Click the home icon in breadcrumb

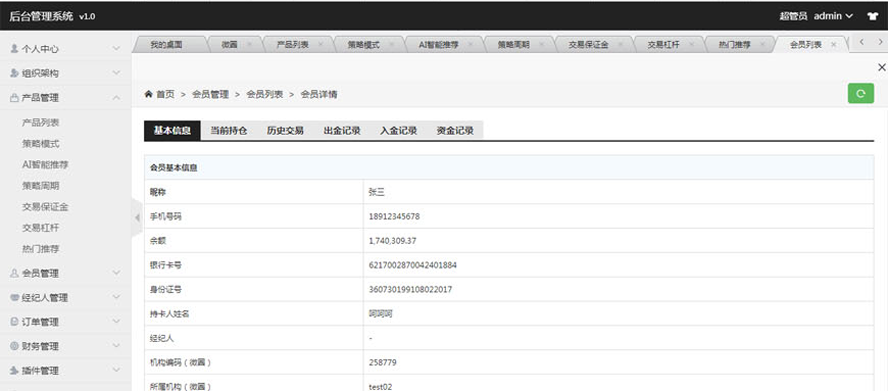pos(148,94)
